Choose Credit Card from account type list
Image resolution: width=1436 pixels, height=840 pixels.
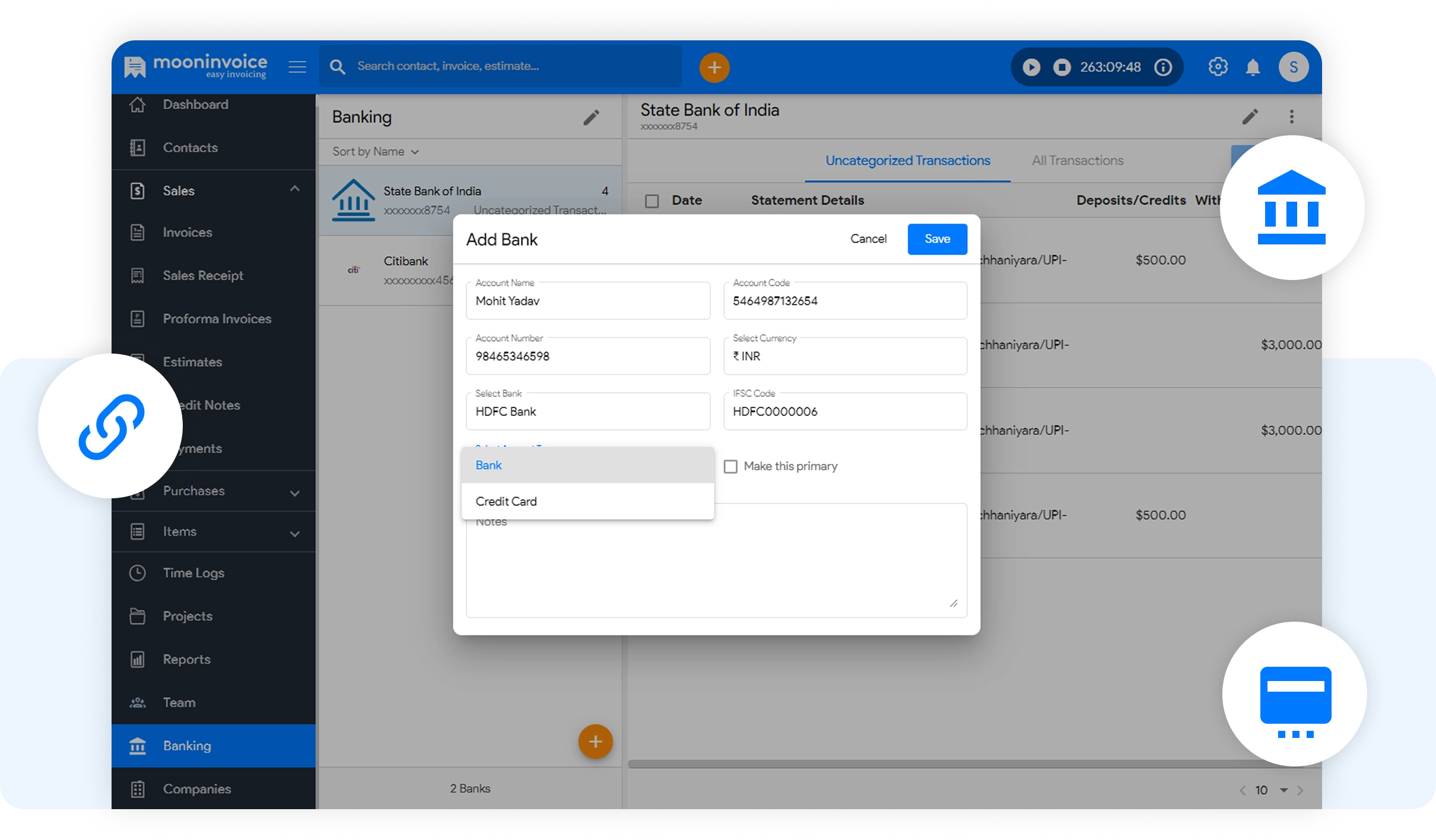(506, 501)
